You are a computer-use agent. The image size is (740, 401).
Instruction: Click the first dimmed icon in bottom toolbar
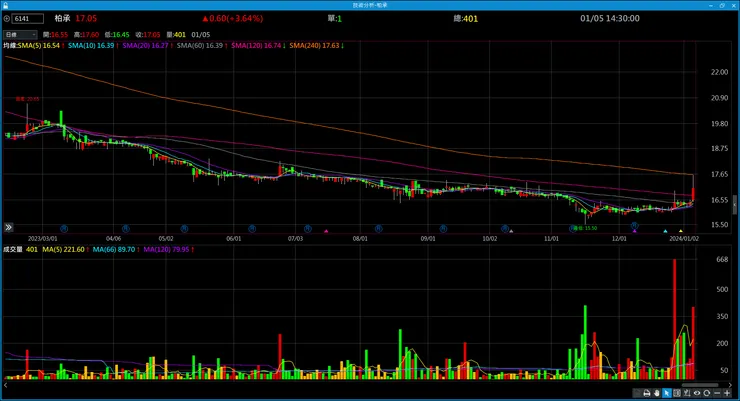pyautogui.click(x=637, y=393)
